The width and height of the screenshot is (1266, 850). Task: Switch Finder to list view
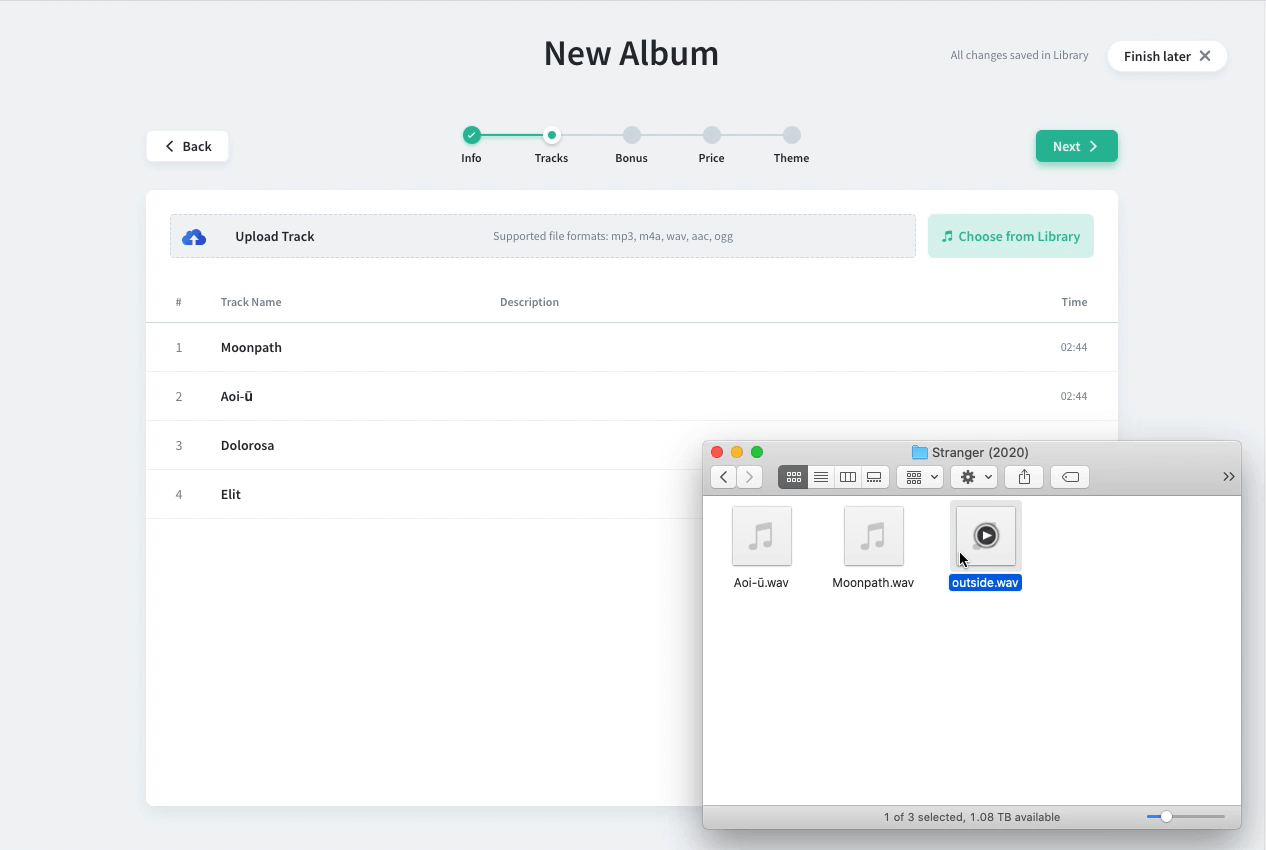[820, 477]
